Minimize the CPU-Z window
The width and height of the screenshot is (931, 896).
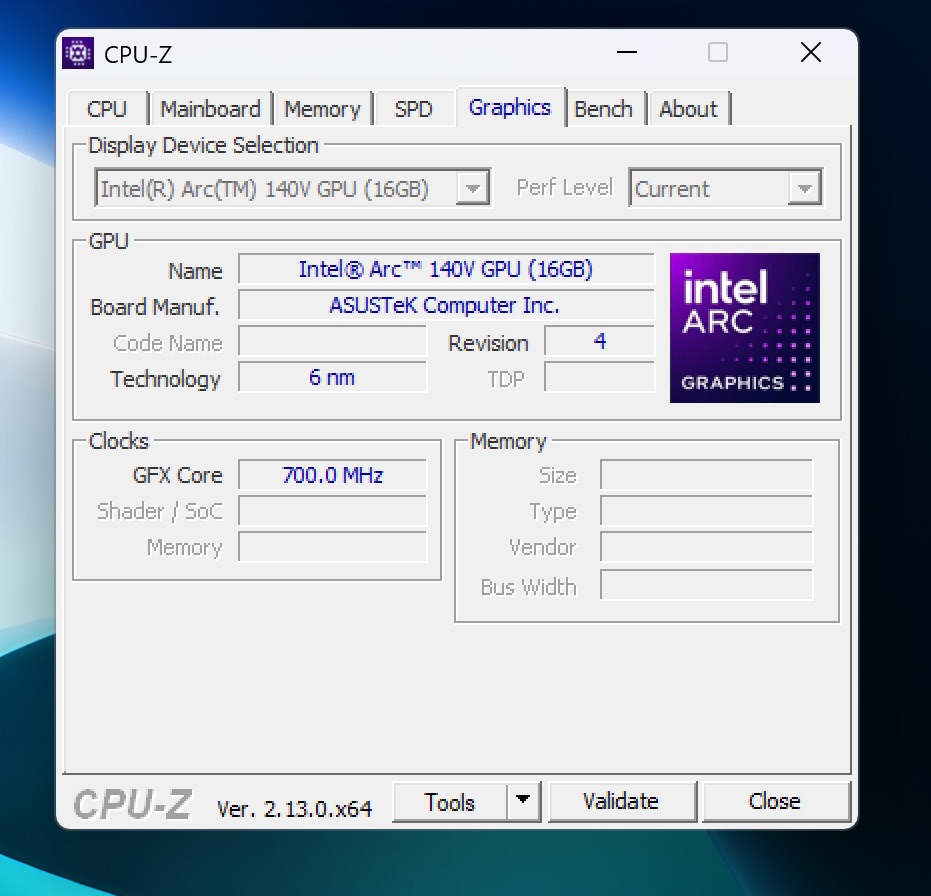[x=626, y=52]
